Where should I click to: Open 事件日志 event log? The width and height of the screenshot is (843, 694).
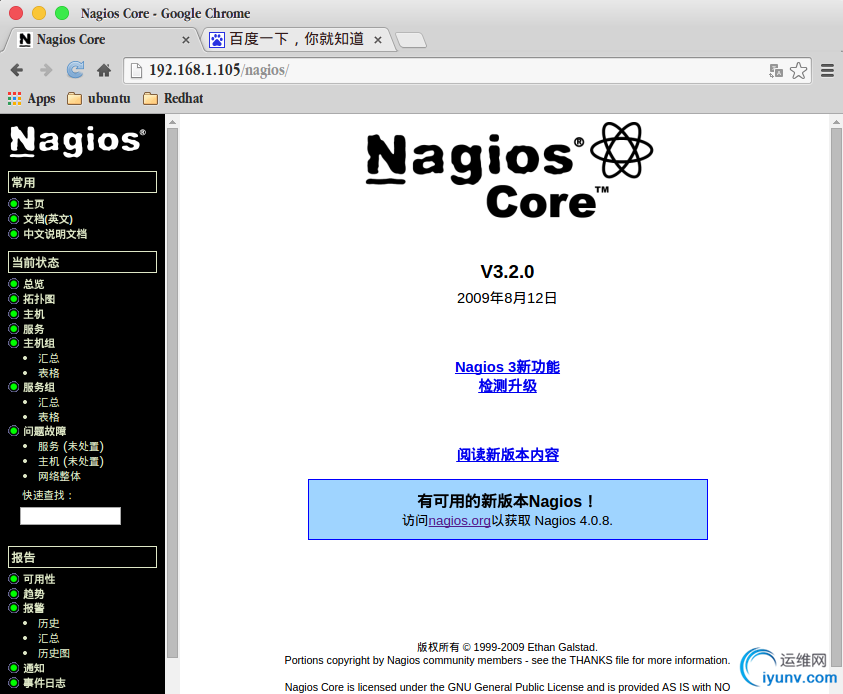[x=45, y=683]
